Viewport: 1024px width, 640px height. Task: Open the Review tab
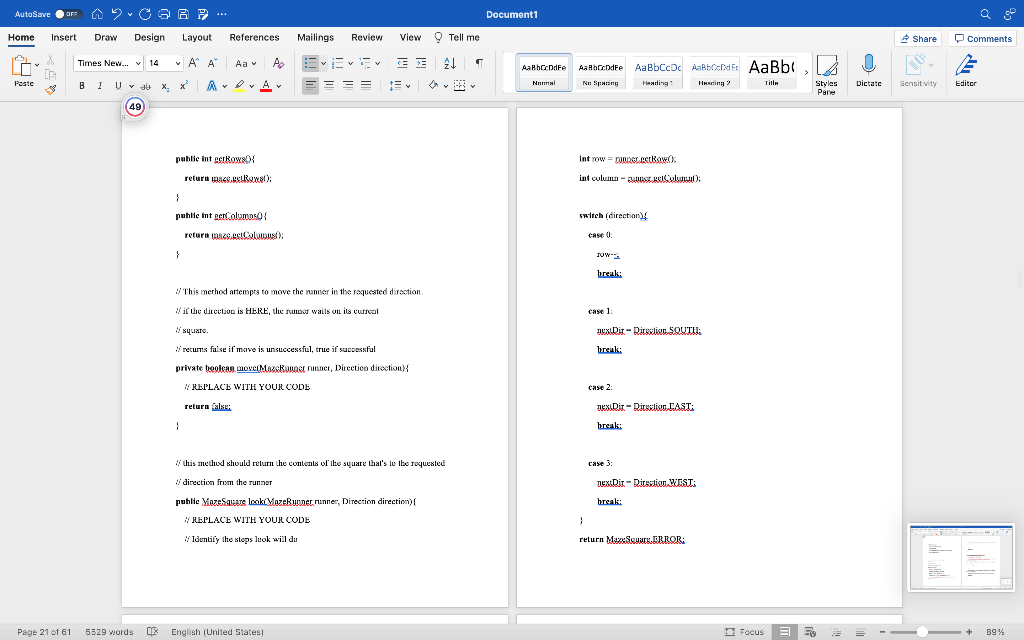(x=366, y=37)
